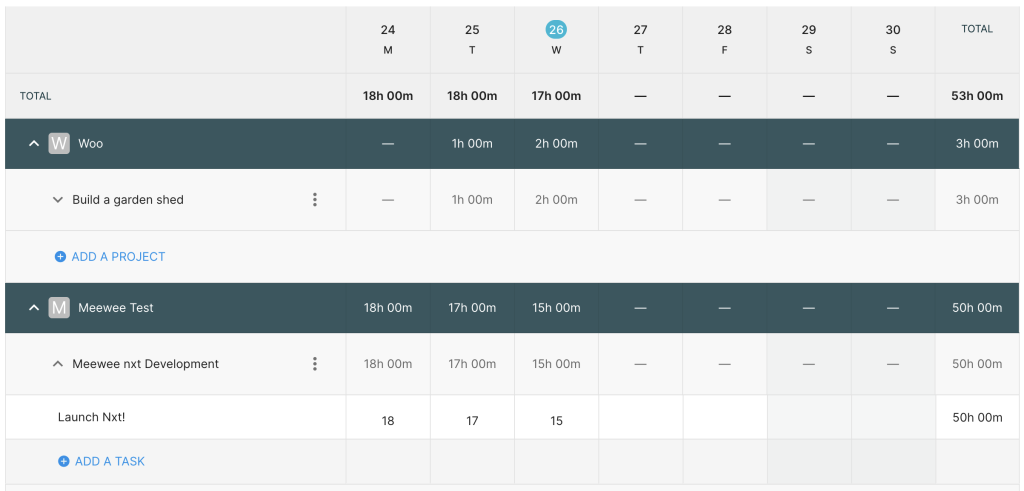Click the plus icon beside Add a Task

[x=63, y=462]
